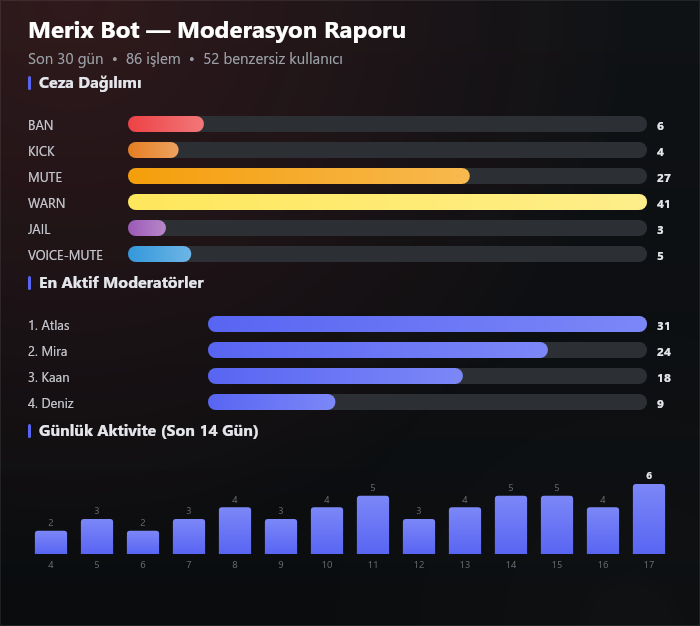Select the 'Ceza Dağılımı' section heading
The width and height of the screenshot is (700, 626).
point(90,83)
